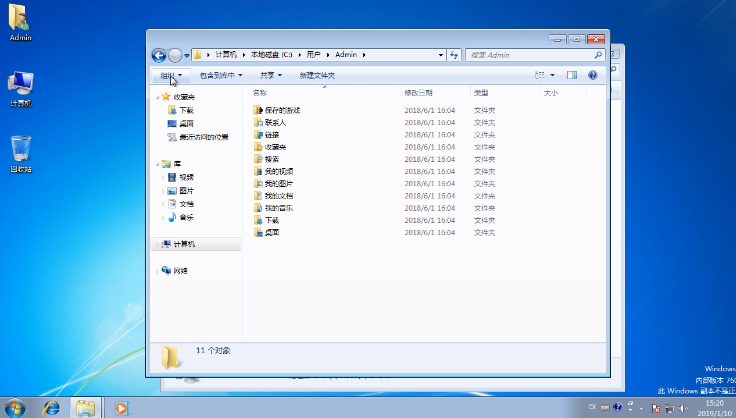Expand the 视频 library tree node
This screenshot has width=736, height=418.
tap(163, 177)
